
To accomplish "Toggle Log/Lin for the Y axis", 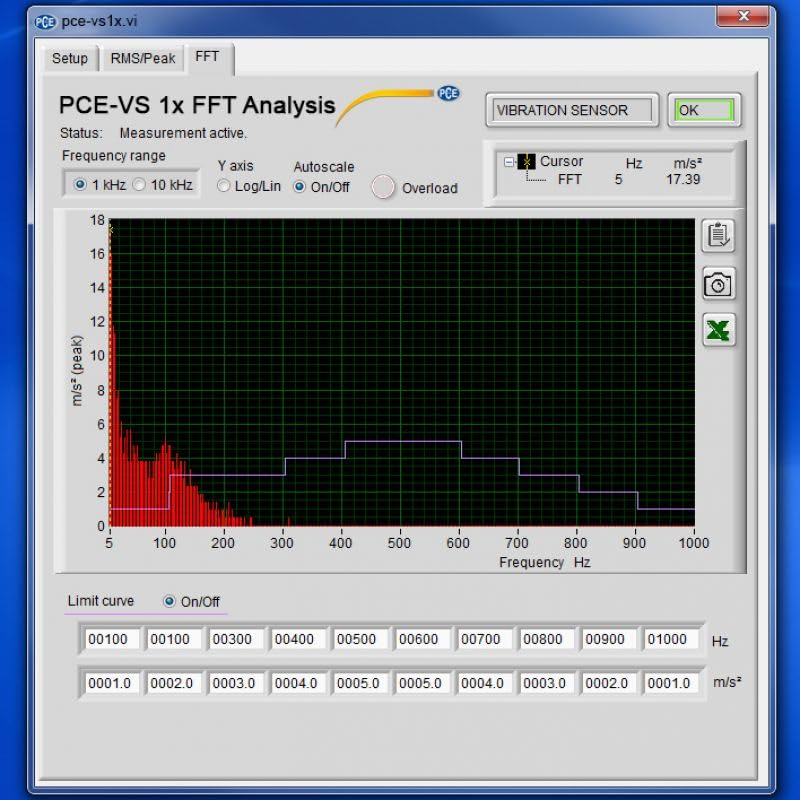I will [224, 187].
